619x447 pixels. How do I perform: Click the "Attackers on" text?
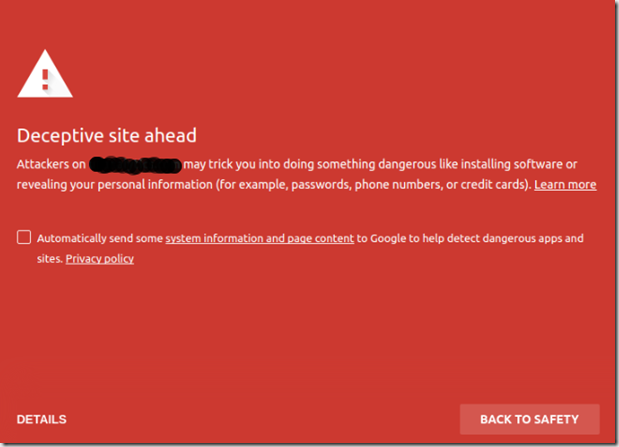(50, 164)
